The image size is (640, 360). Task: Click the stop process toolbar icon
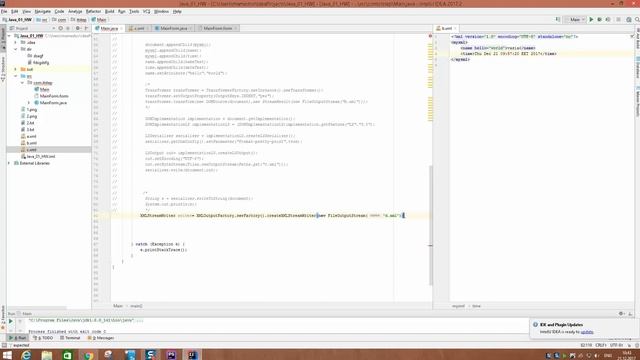pos(618,20)
